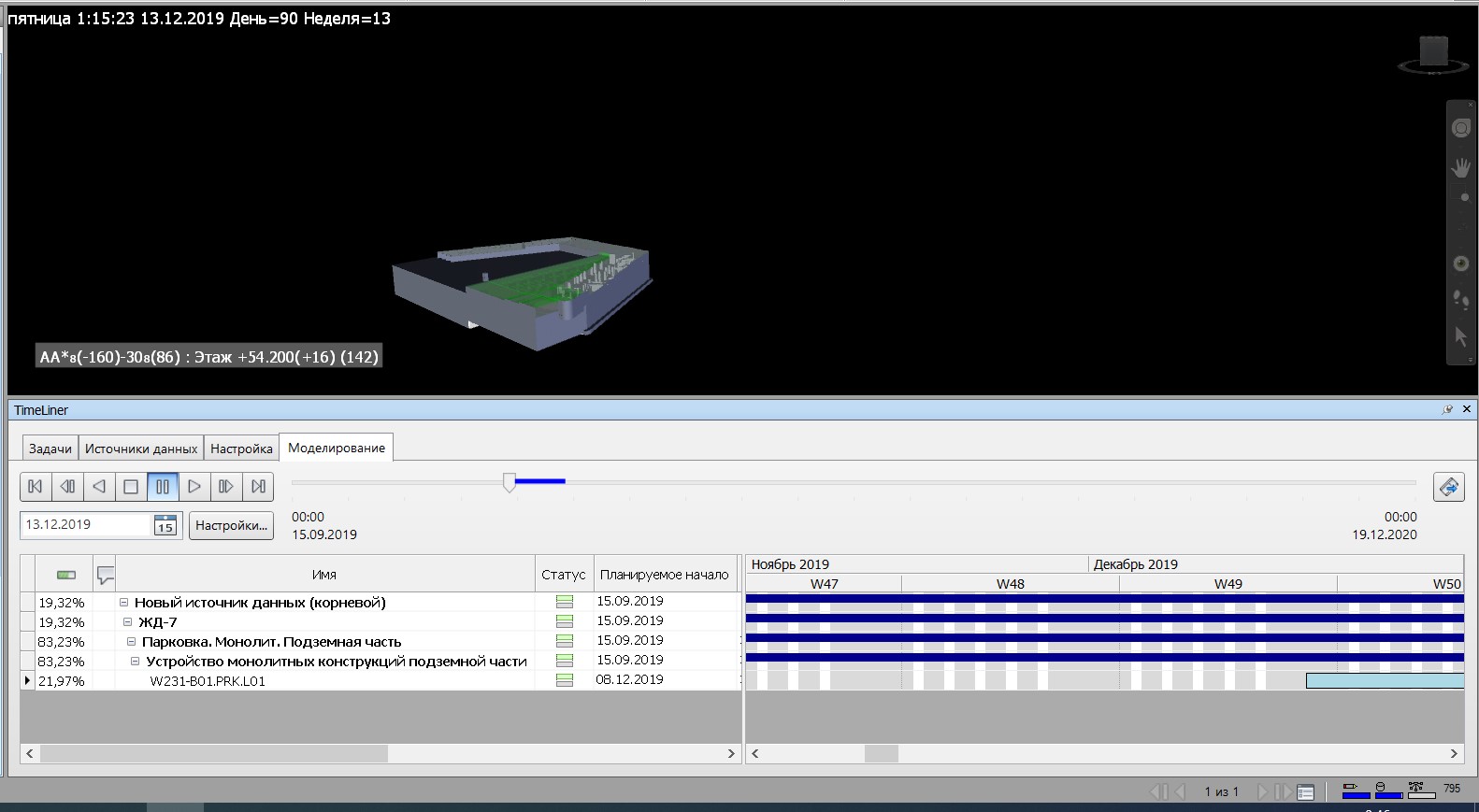Open the Настройка tab

[241, 449]
